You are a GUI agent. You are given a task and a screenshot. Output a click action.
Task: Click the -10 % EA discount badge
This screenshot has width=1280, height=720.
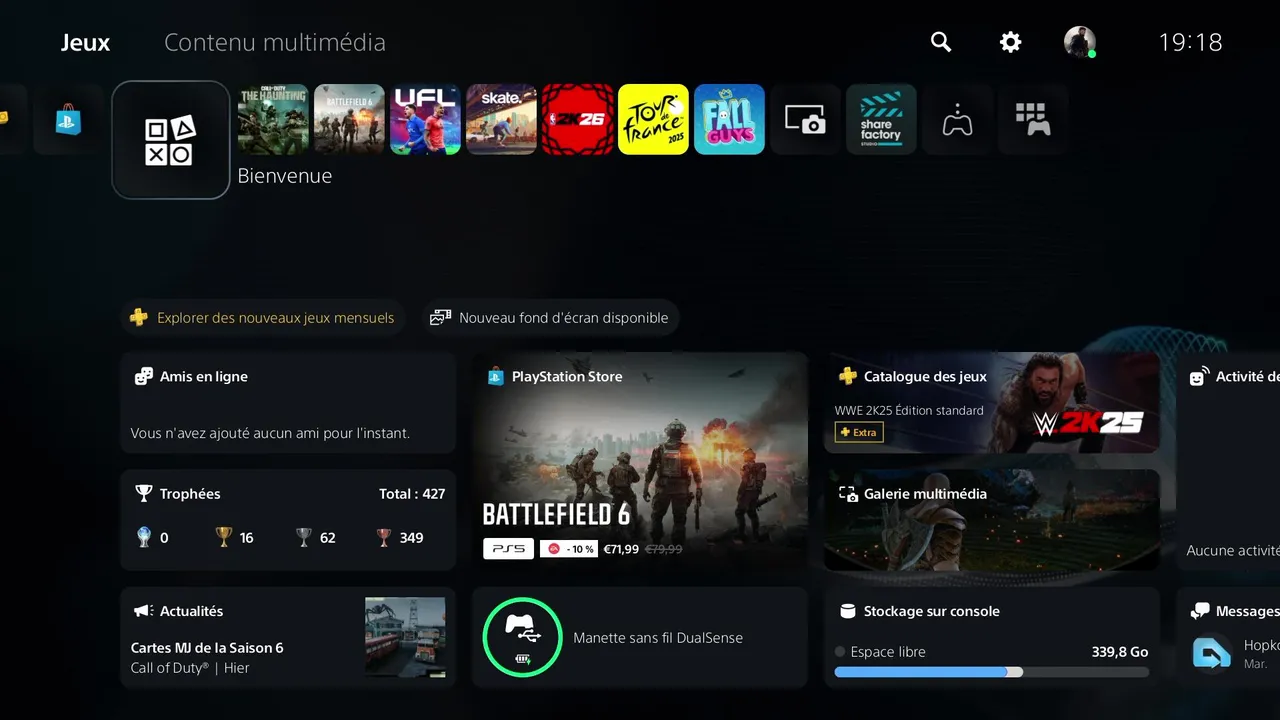tap(569, 549)
